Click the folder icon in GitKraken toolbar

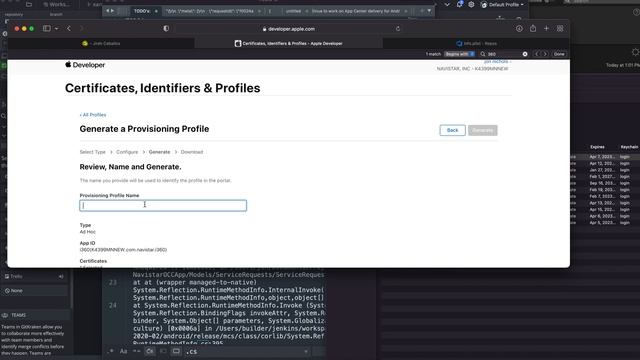click(29, 4)
